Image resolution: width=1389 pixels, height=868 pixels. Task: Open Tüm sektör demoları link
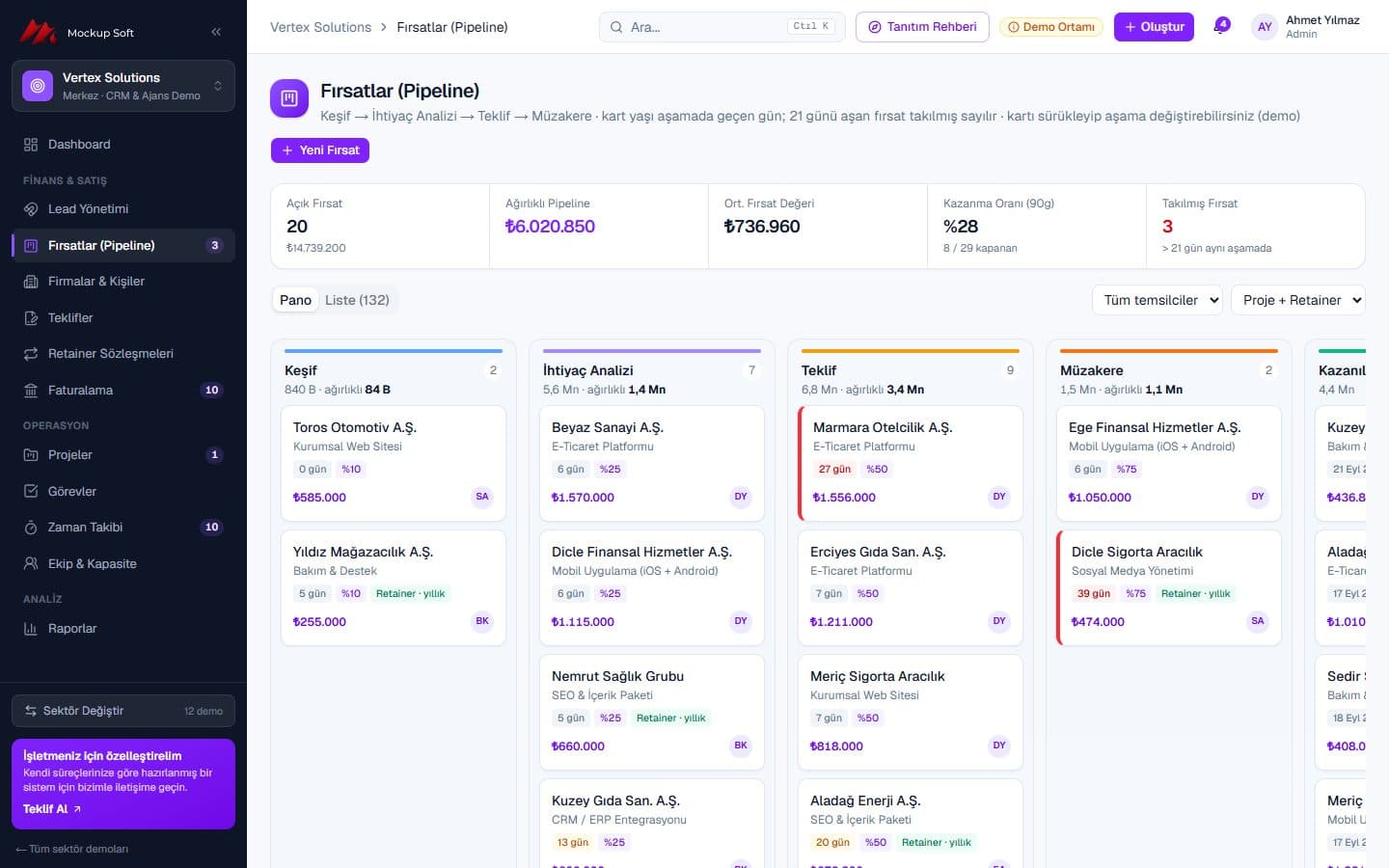(71, 849)
